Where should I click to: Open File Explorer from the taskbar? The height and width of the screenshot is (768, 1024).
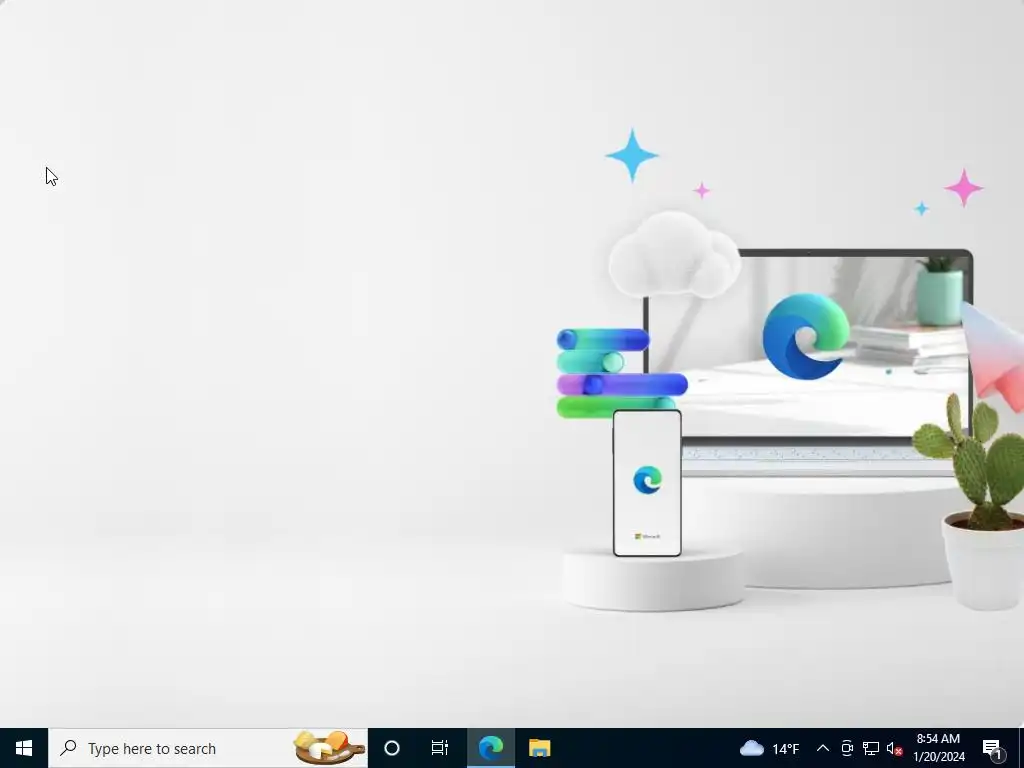coord(539,748)
